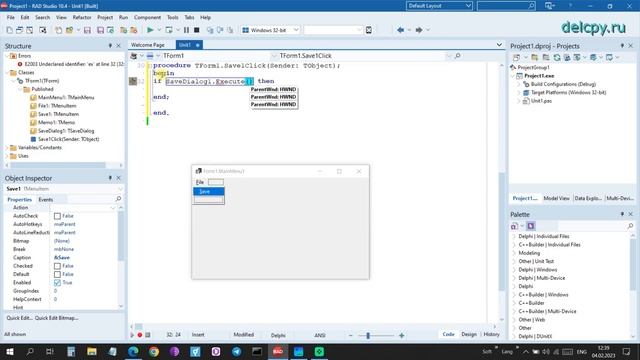Screen dimensions: 640x360
Task: Open the File menu
Action: (x=11, y=18)
